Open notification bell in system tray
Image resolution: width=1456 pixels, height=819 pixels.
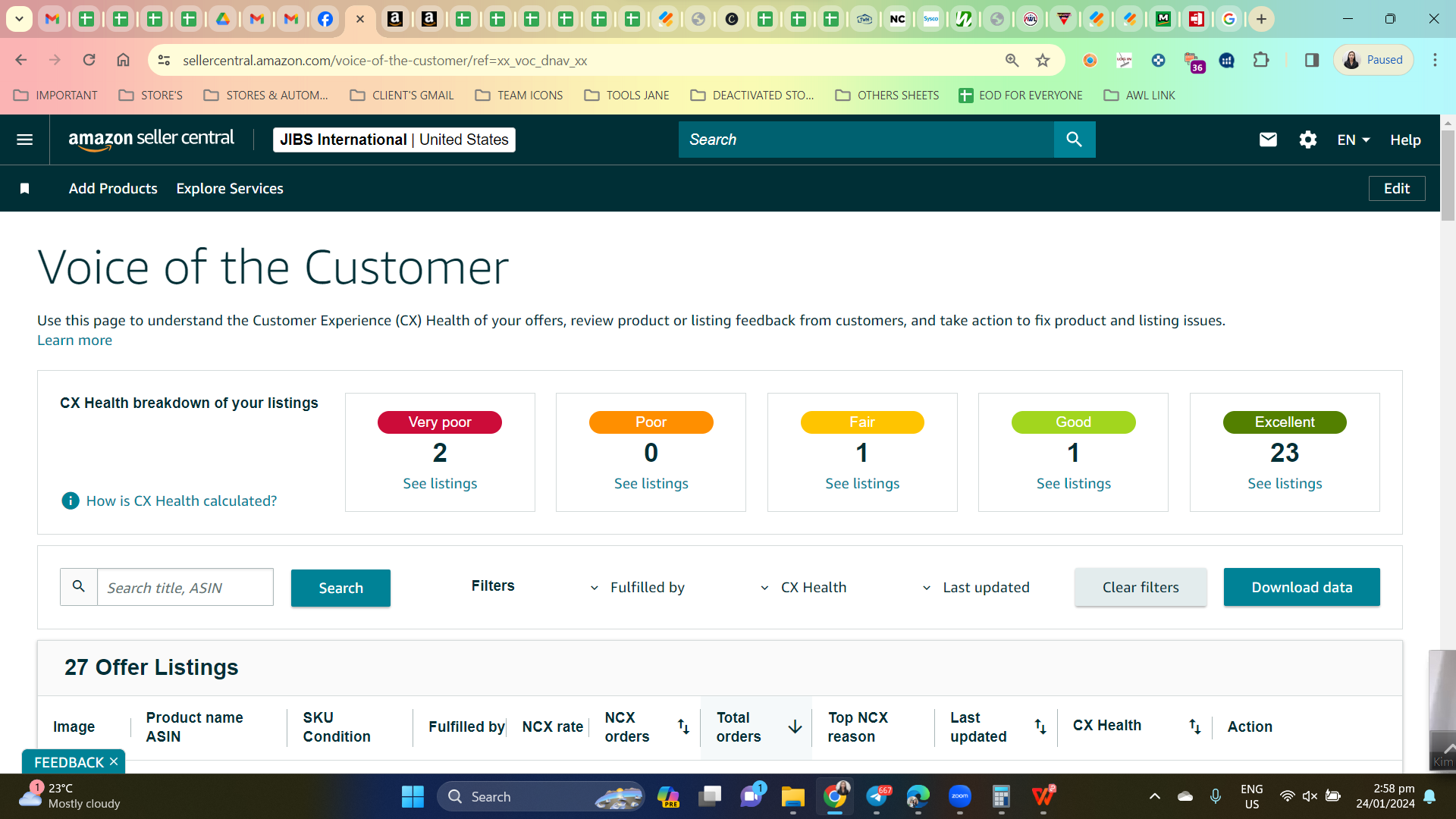[x=1429, y=796]
